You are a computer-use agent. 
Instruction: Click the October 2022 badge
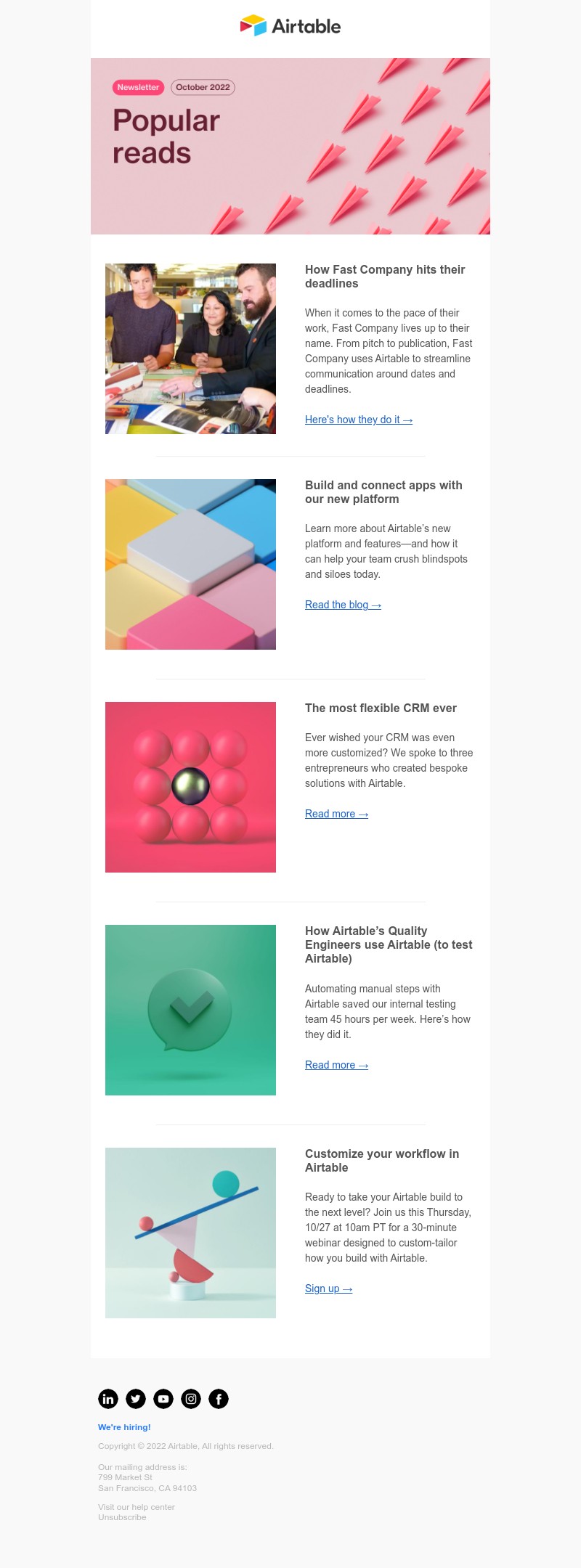tap(203, 87)
